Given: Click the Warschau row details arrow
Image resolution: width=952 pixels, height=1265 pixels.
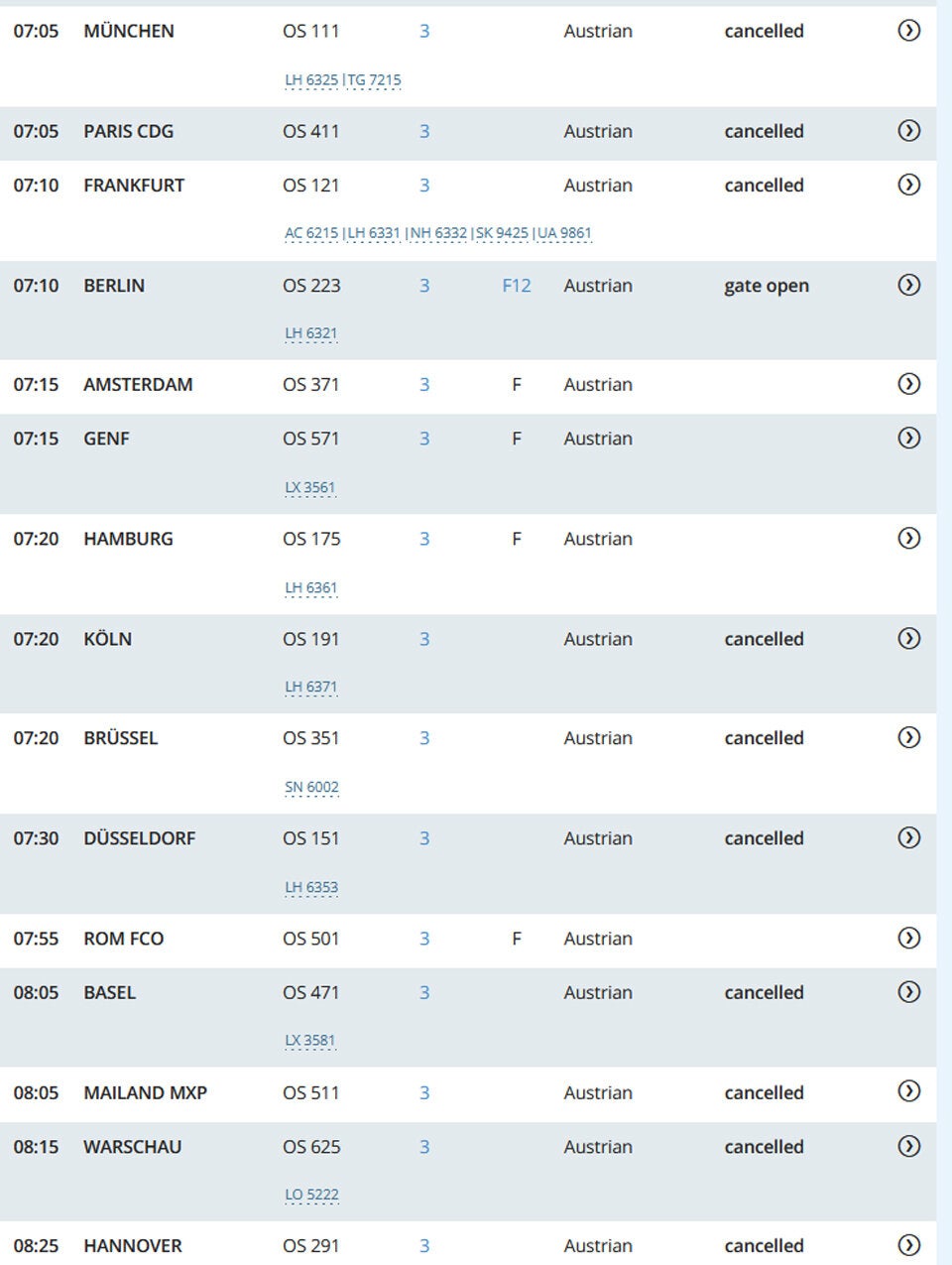Looking at the screenshot, I should point(908,1146).
